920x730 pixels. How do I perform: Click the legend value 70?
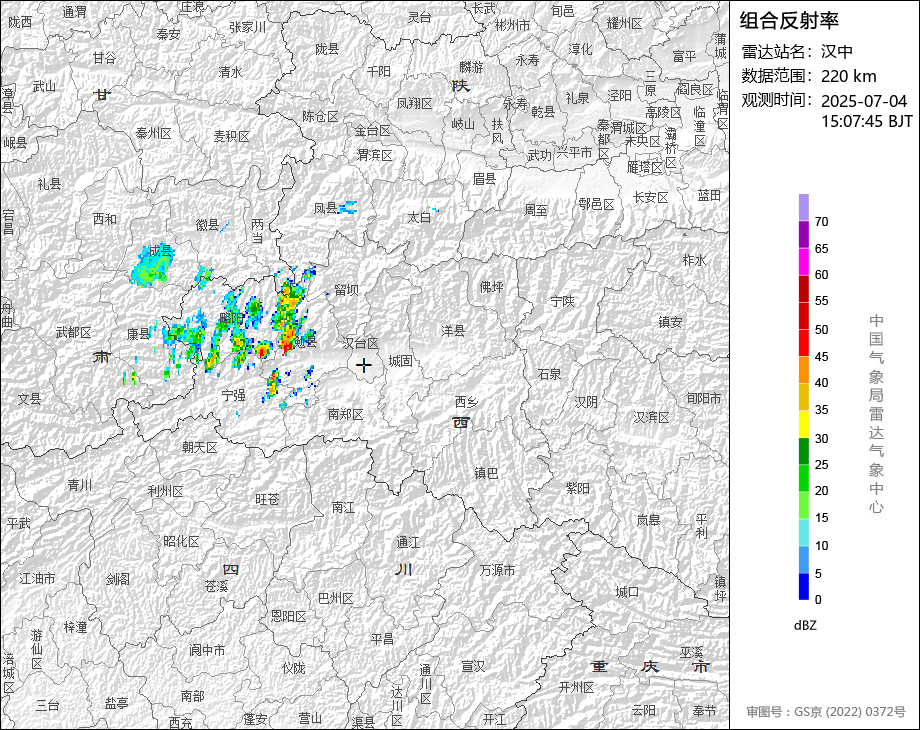coord(821,222)
